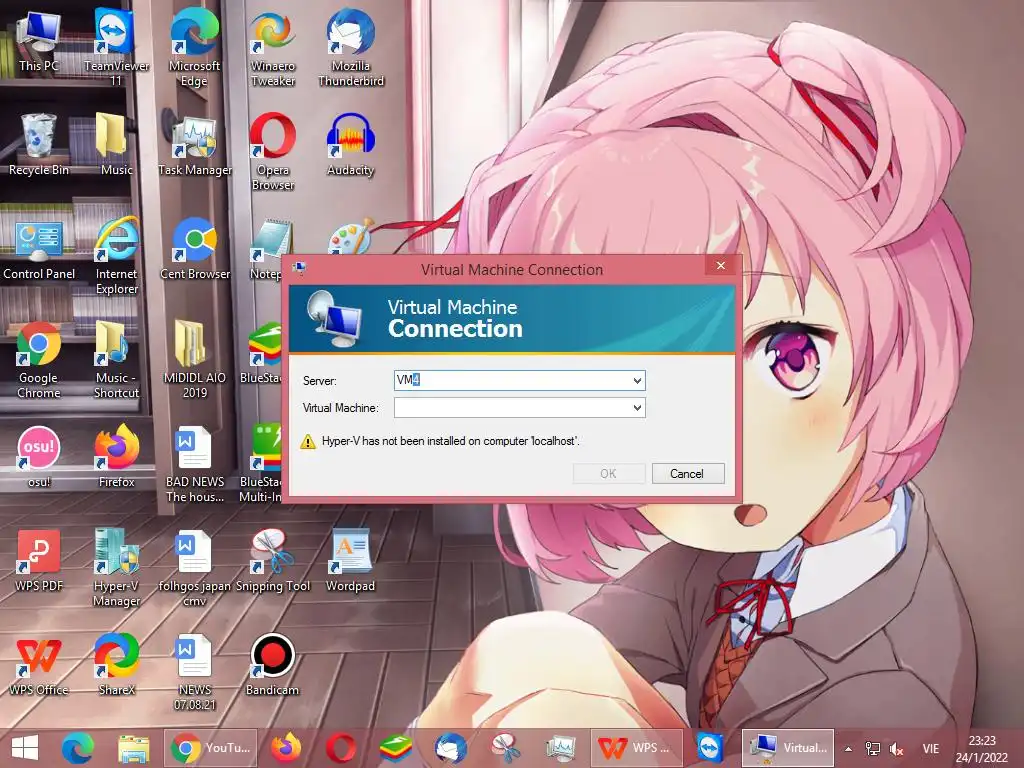
Task: Open osu! desktop shortcut
Action: tap(39, 457)
